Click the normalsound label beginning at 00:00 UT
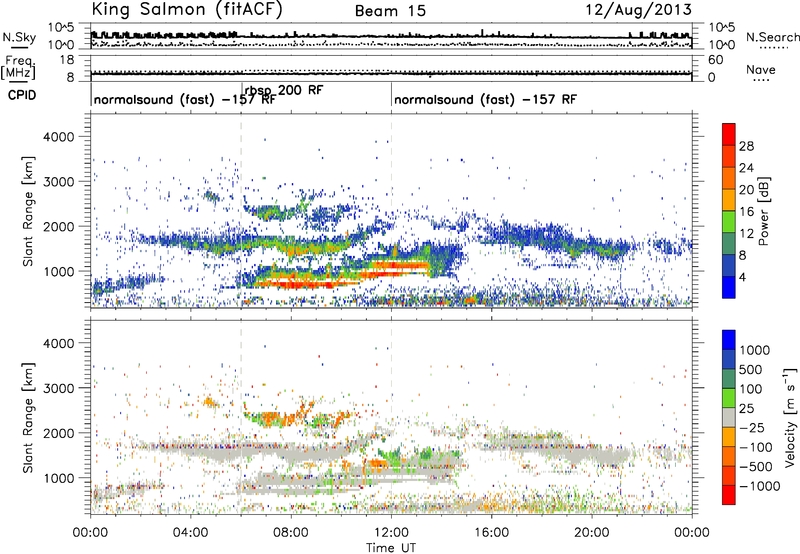 click(x=185, y=99)
